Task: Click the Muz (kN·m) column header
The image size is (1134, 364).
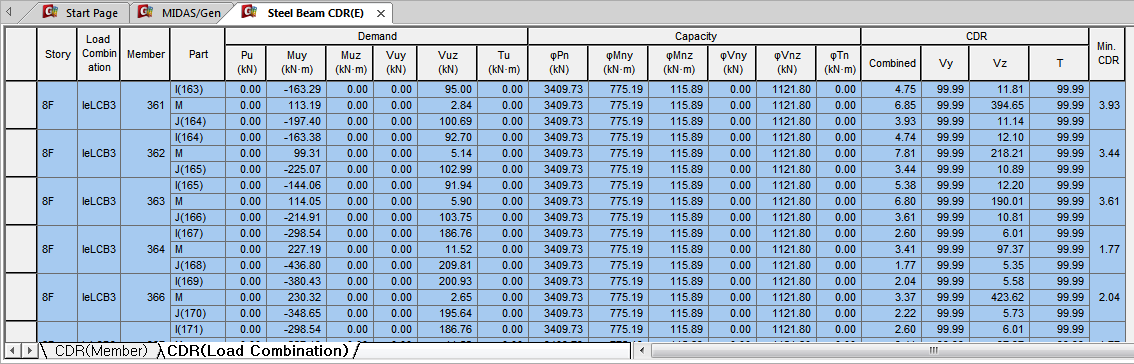Action: point(349,62)
